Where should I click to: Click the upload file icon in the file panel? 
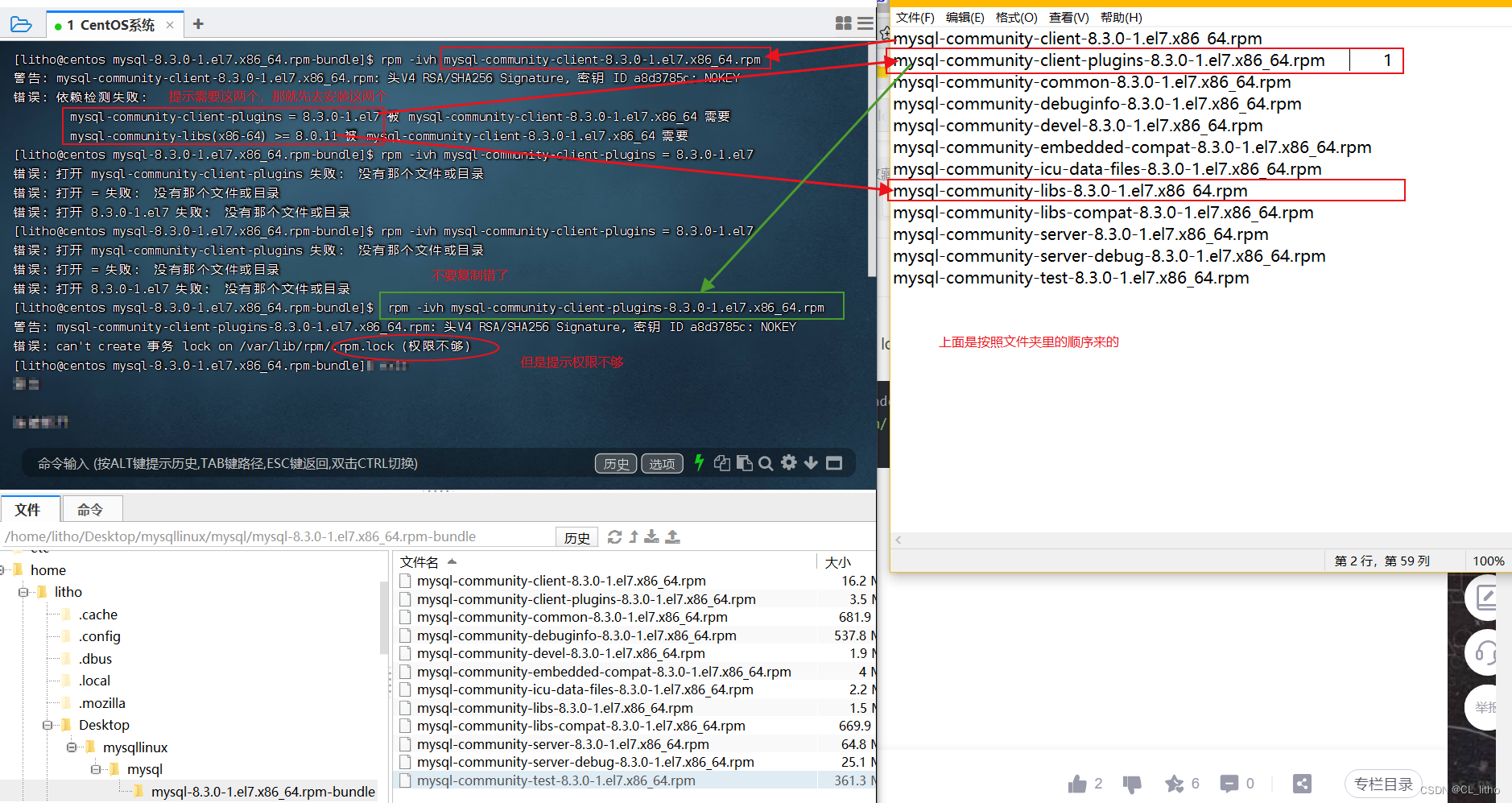(x=673, y=536)
